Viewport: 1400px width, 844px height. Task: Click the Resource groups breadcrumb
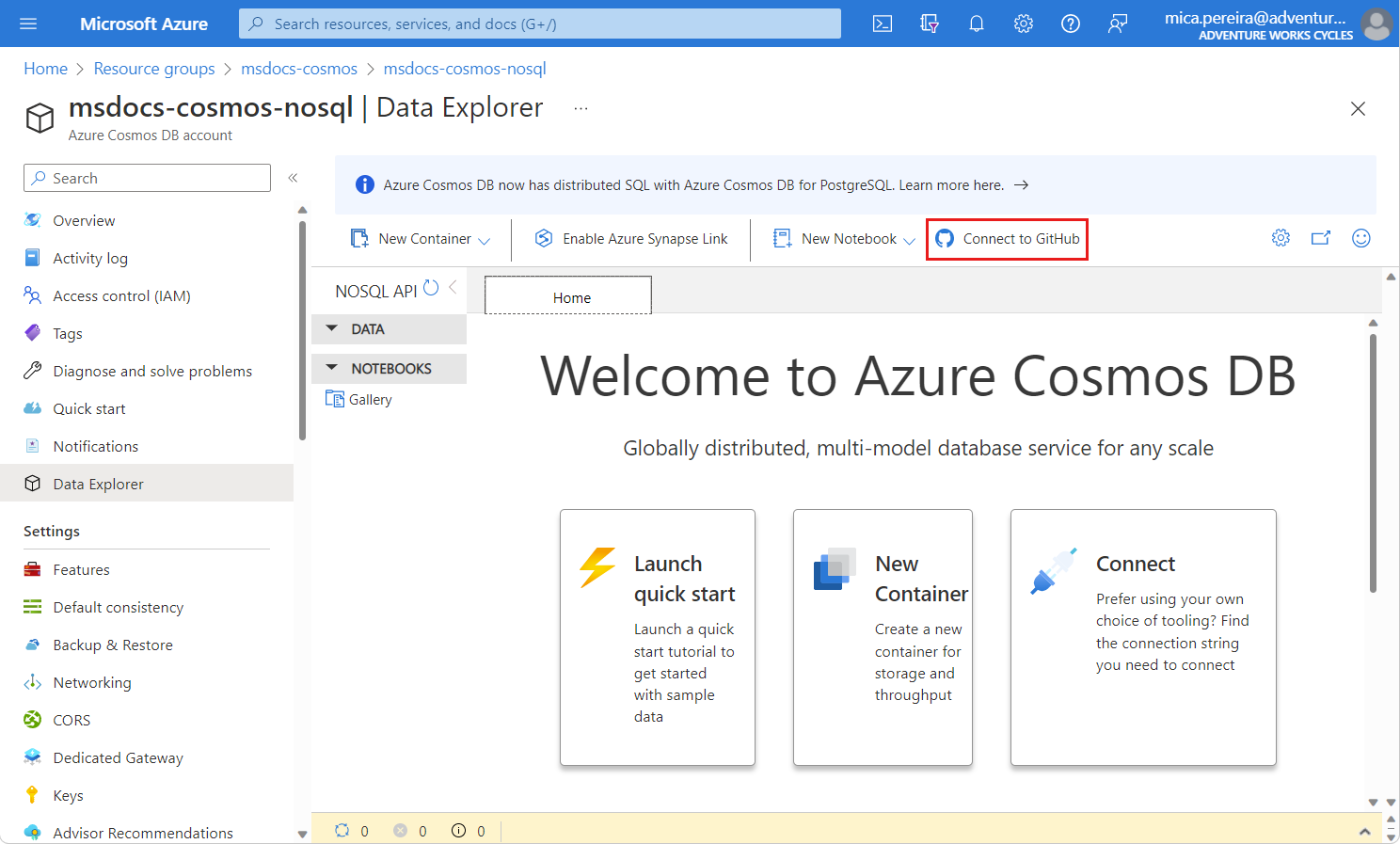click(x=154, y=69)
